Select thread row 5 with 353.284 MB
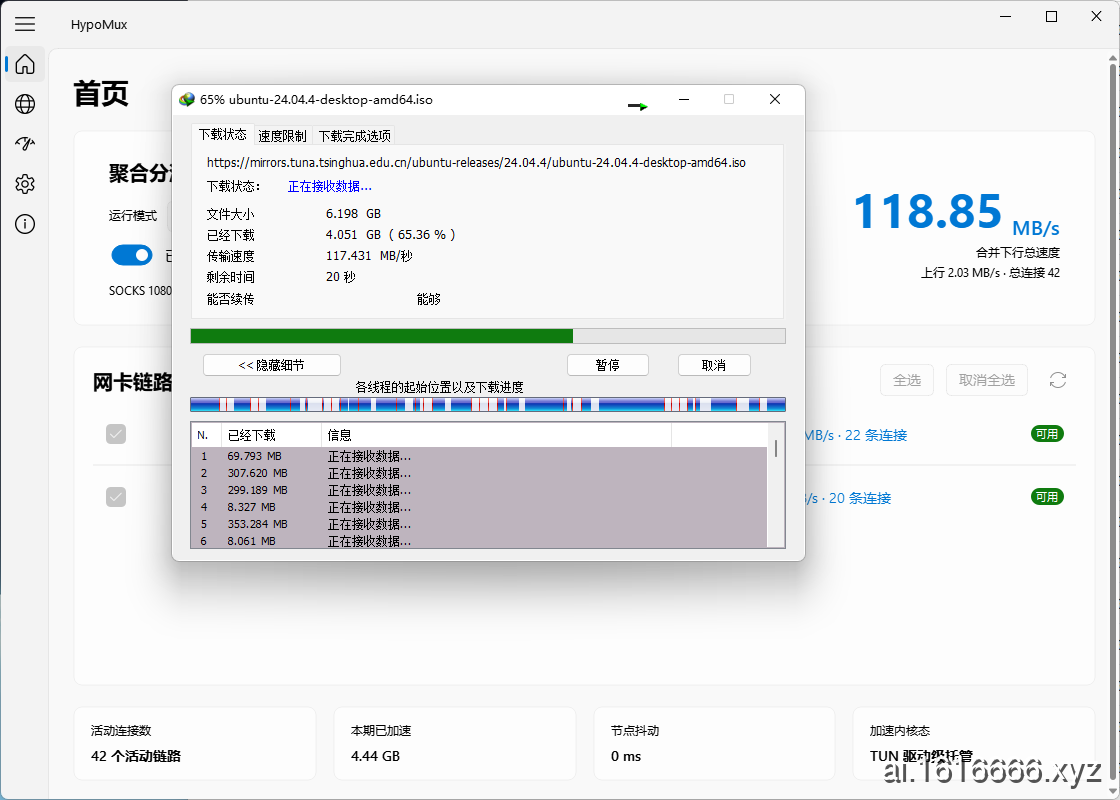The image size is (1120, 800). [x=479, y=524]
